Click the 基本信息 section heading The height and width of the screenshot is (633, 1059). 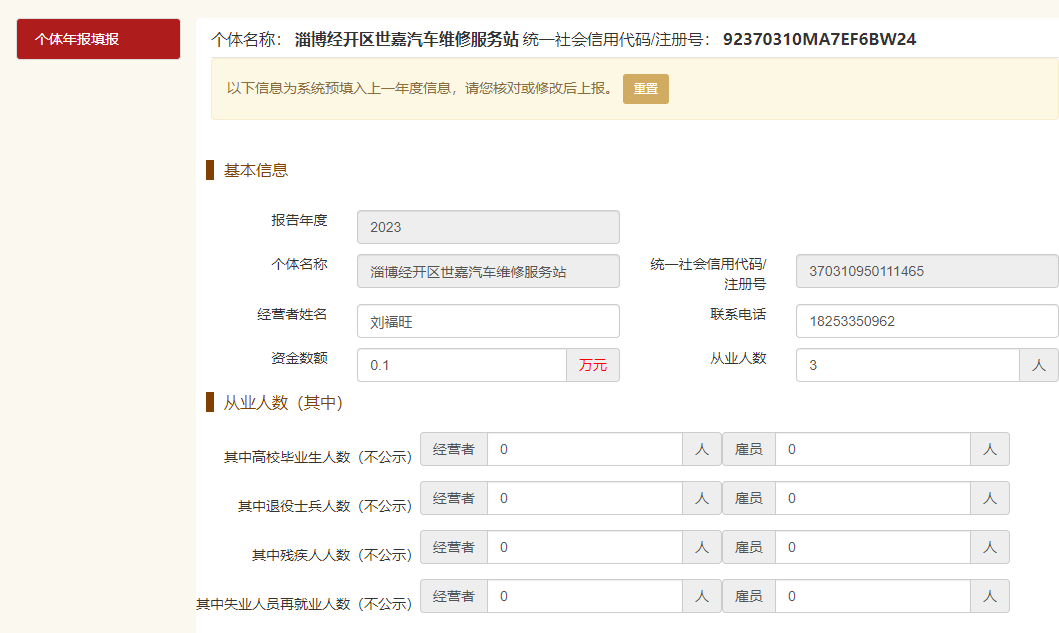(x=256, y=170)
